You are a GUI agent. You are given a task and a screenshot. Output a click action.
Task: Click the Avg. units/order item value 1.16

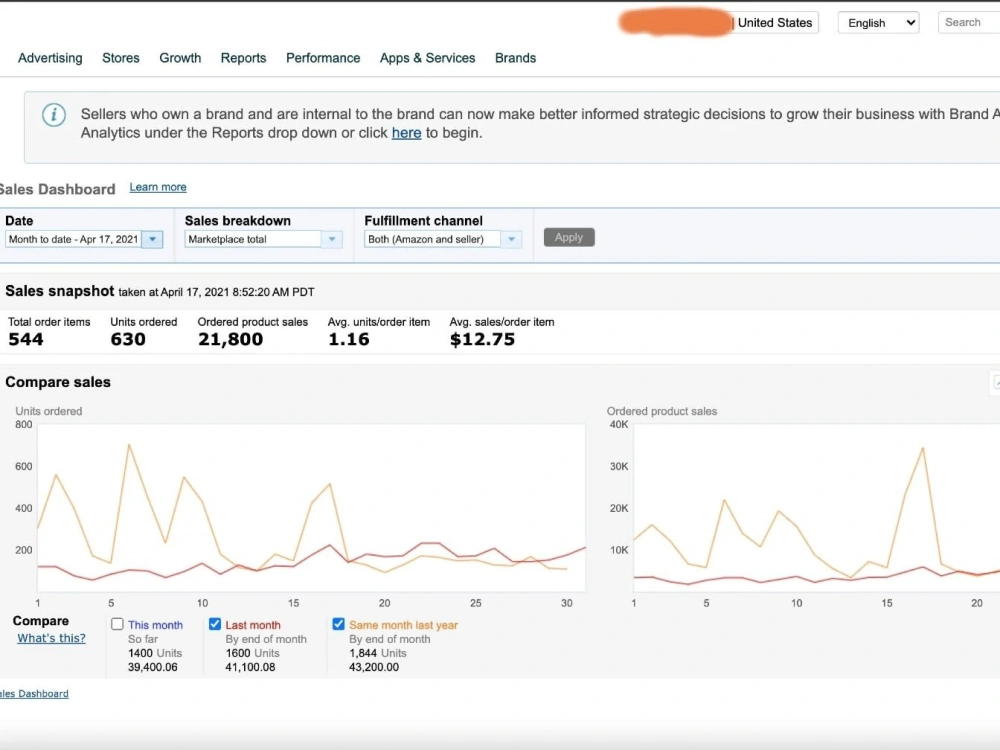coord(348,339)
